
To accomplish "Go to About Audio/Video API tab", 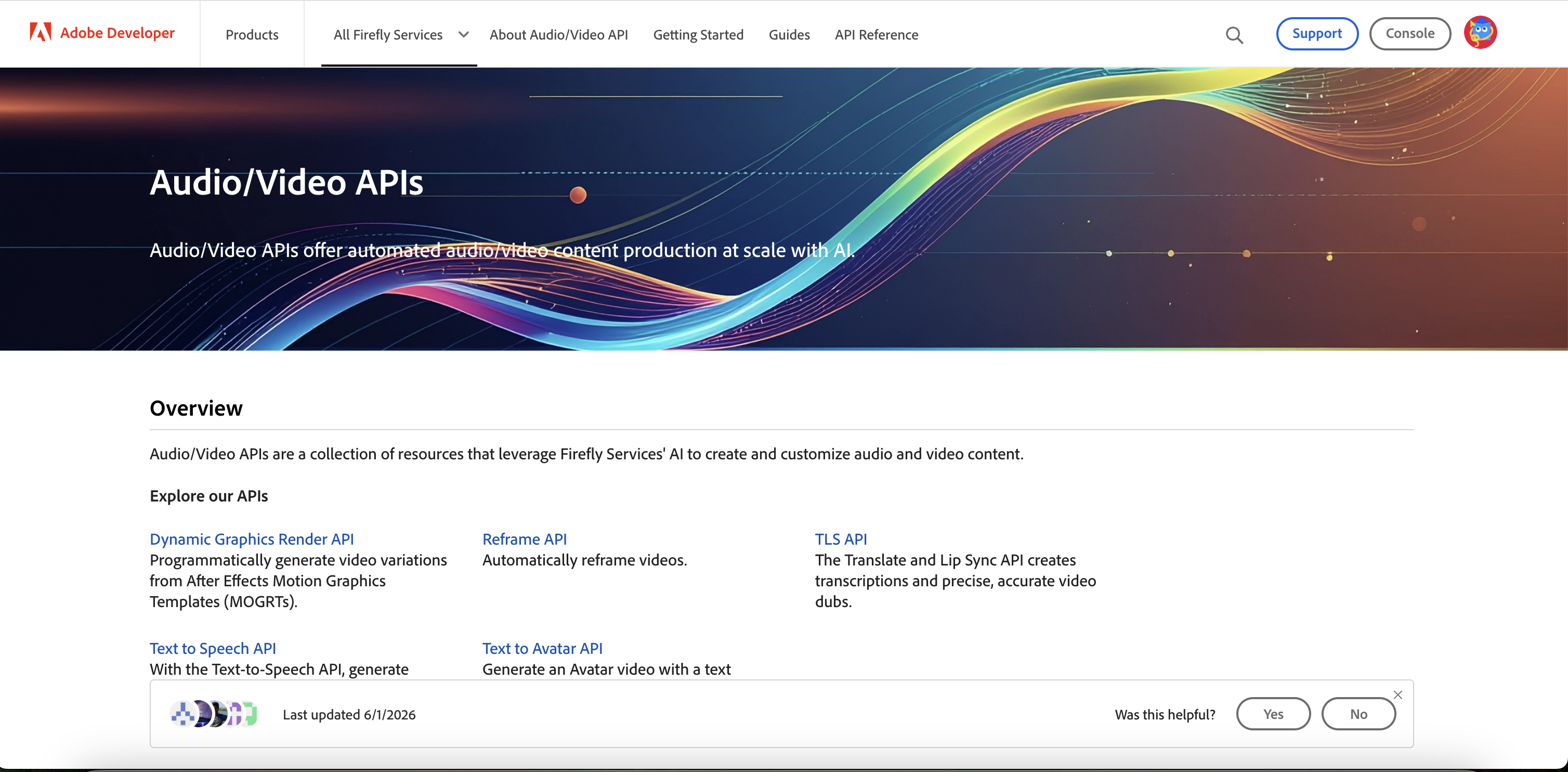I will pyautogui.click(x=558, y=35).
